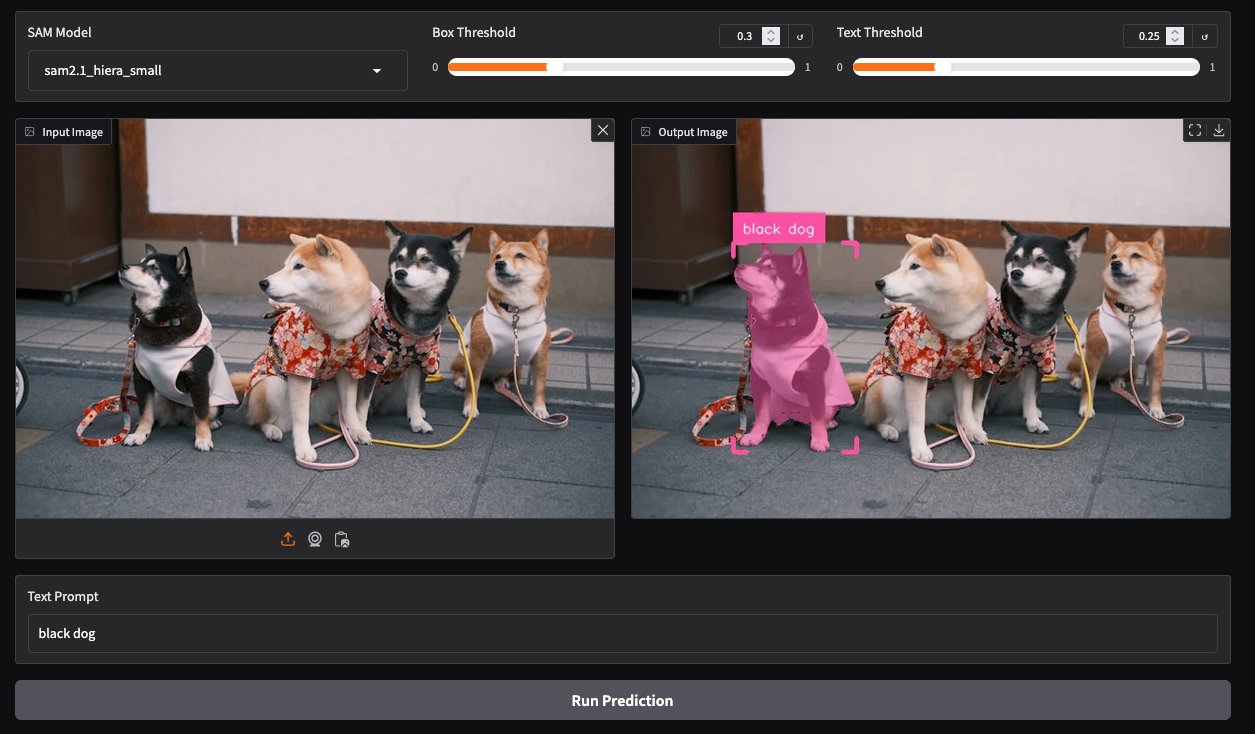Image resolution: width=1255 pixels, height=734 pixels.
Task: Click the Box Threshold slider handle
Action: click(x=555, y=67)
